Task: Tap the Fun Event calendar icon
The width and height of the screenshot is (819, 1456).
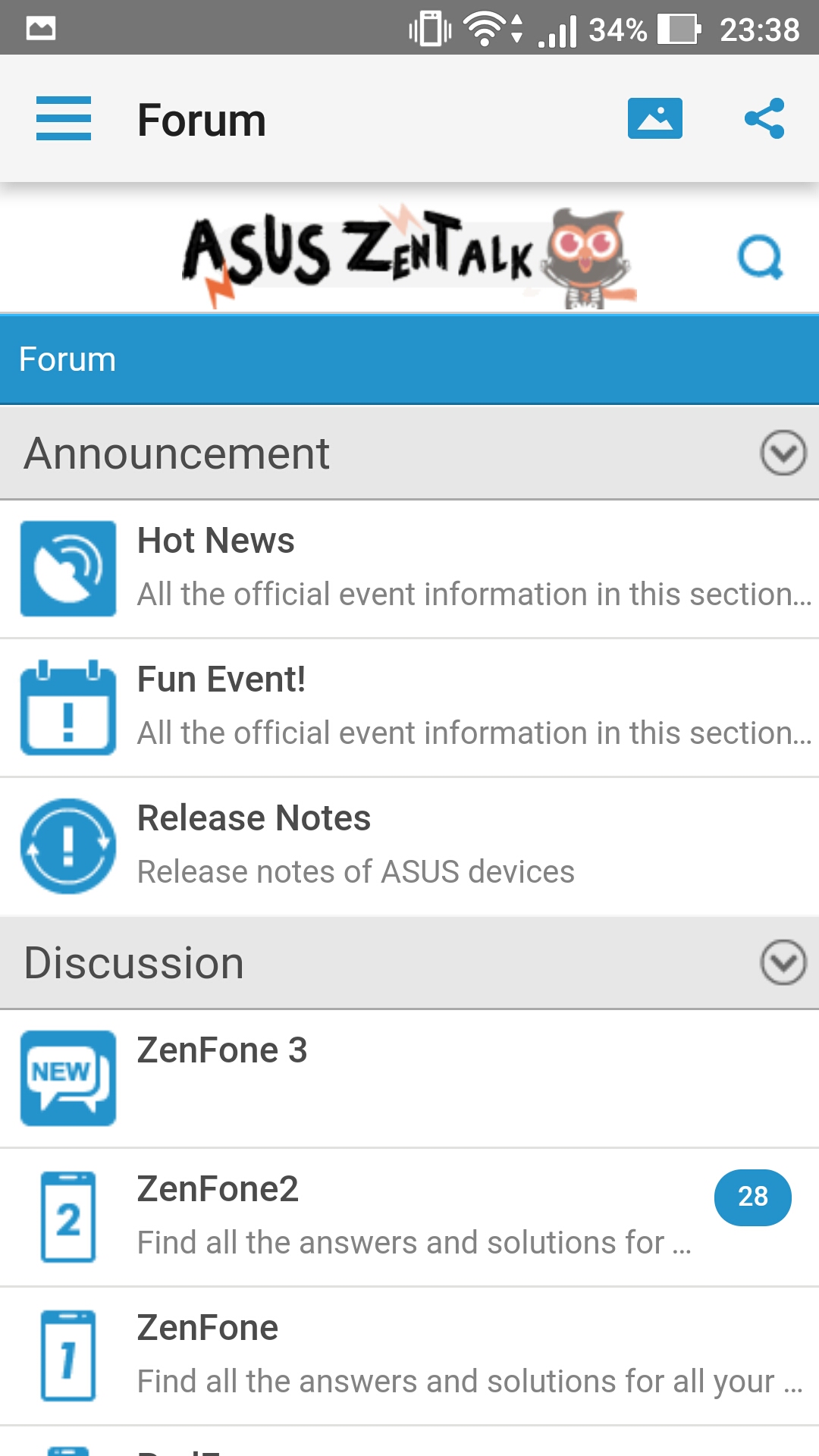Action: point(68,708)
